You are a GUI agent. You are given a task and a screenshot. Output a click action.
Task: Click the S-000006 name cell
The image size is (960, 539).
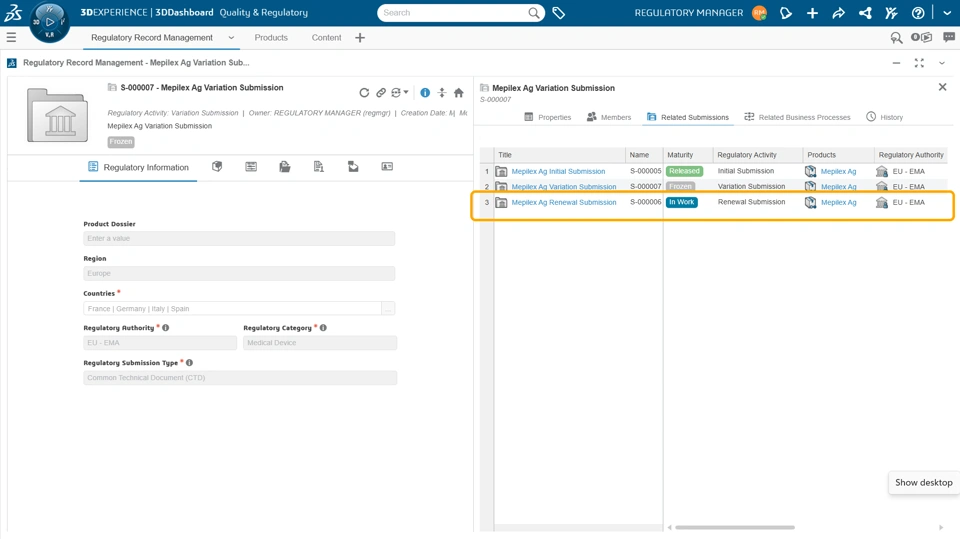(x=645, y=202)
